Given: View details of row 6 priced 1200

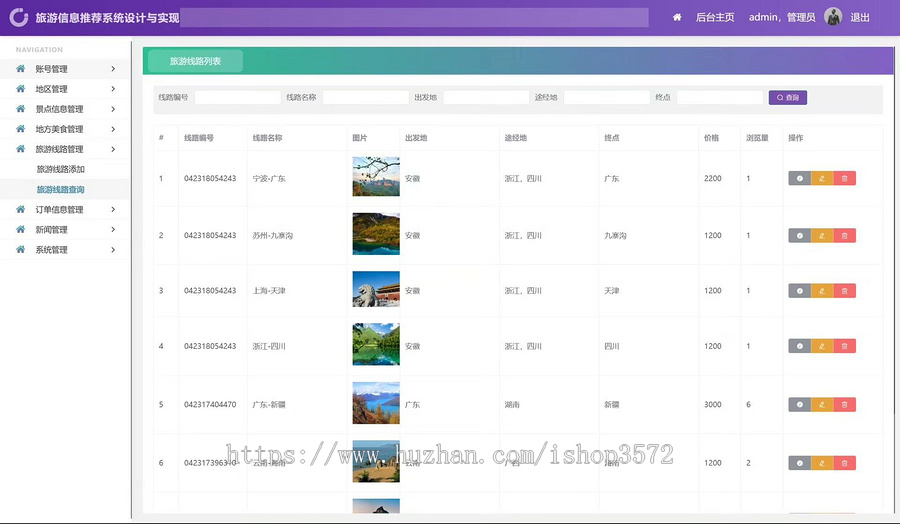Looking at the screenshot, I should point(800,463).
